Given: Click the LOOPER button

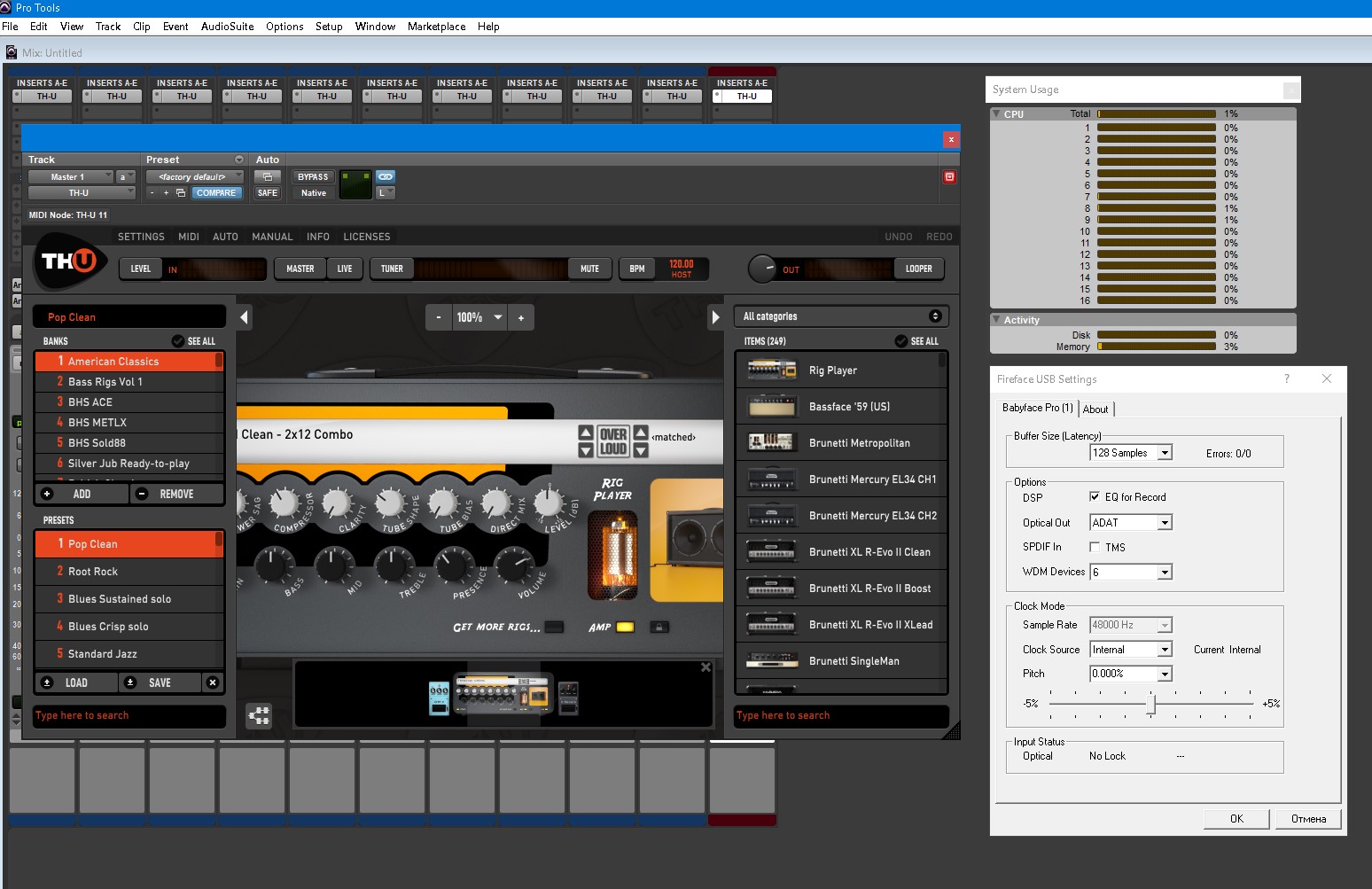Looking at the screenshot, I should tap(918, 269).
